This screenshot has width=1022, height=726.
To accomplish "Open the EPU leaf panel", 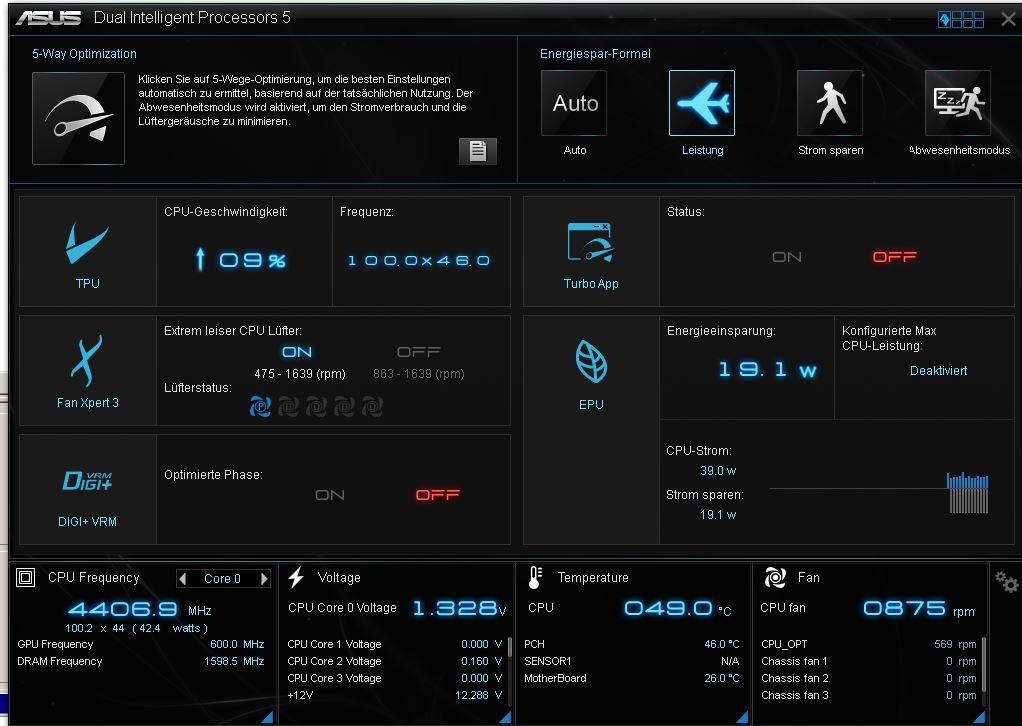I will click(591, 430).
